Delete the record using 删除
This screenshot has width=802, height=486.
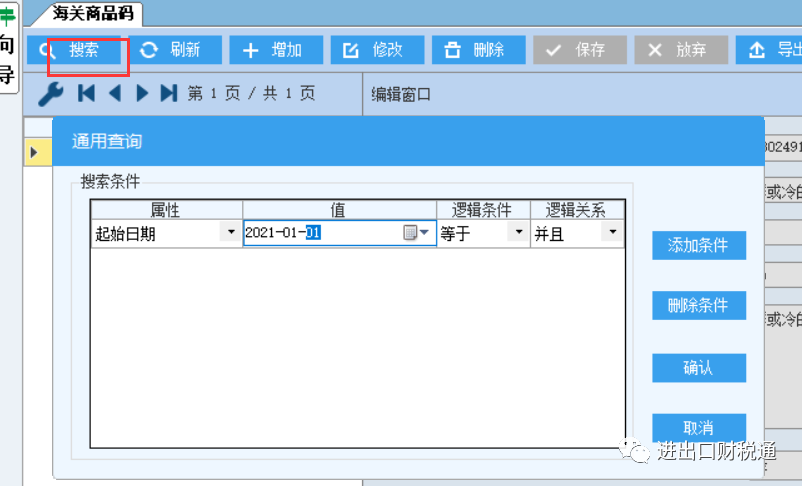click(476, 51)
